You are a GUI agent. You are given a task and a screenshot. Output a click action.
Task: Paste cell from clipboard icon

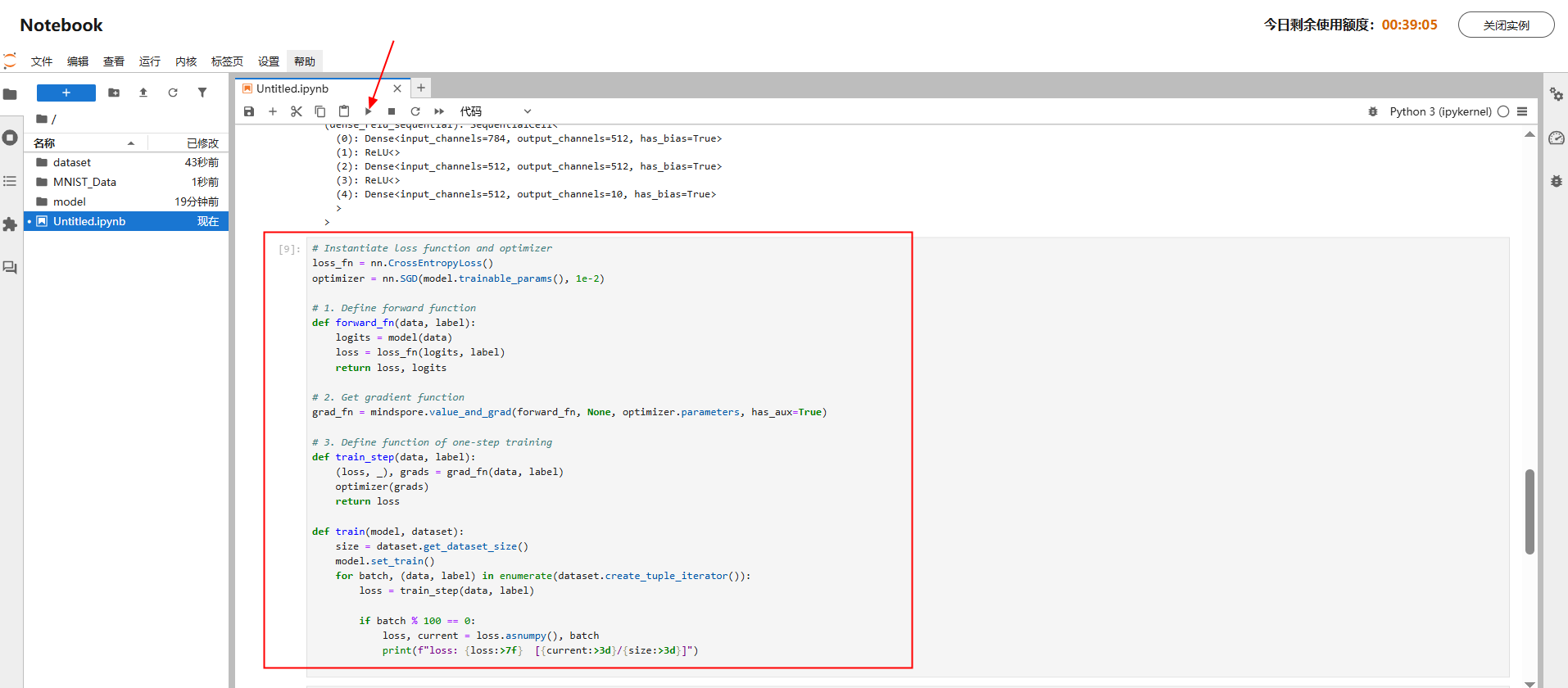point(344,111)
